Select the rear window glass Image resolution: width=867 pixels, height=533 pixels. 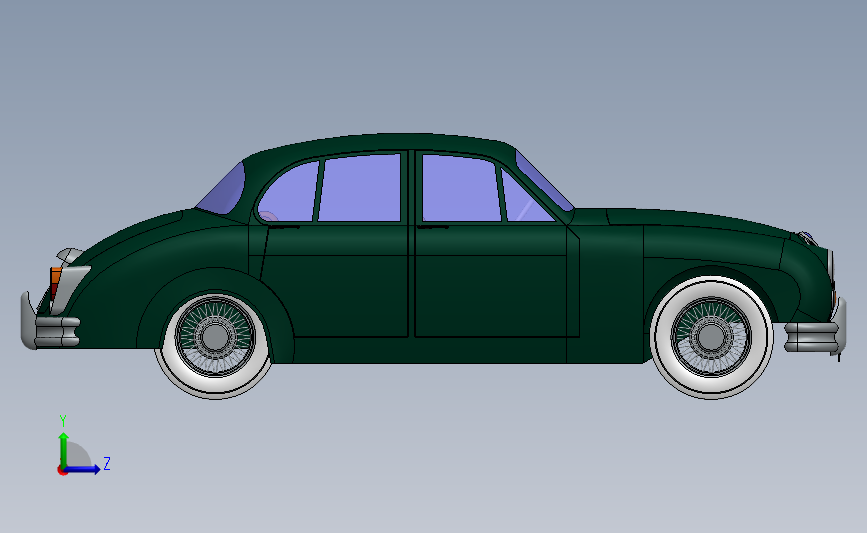click(x=223, y=191)
